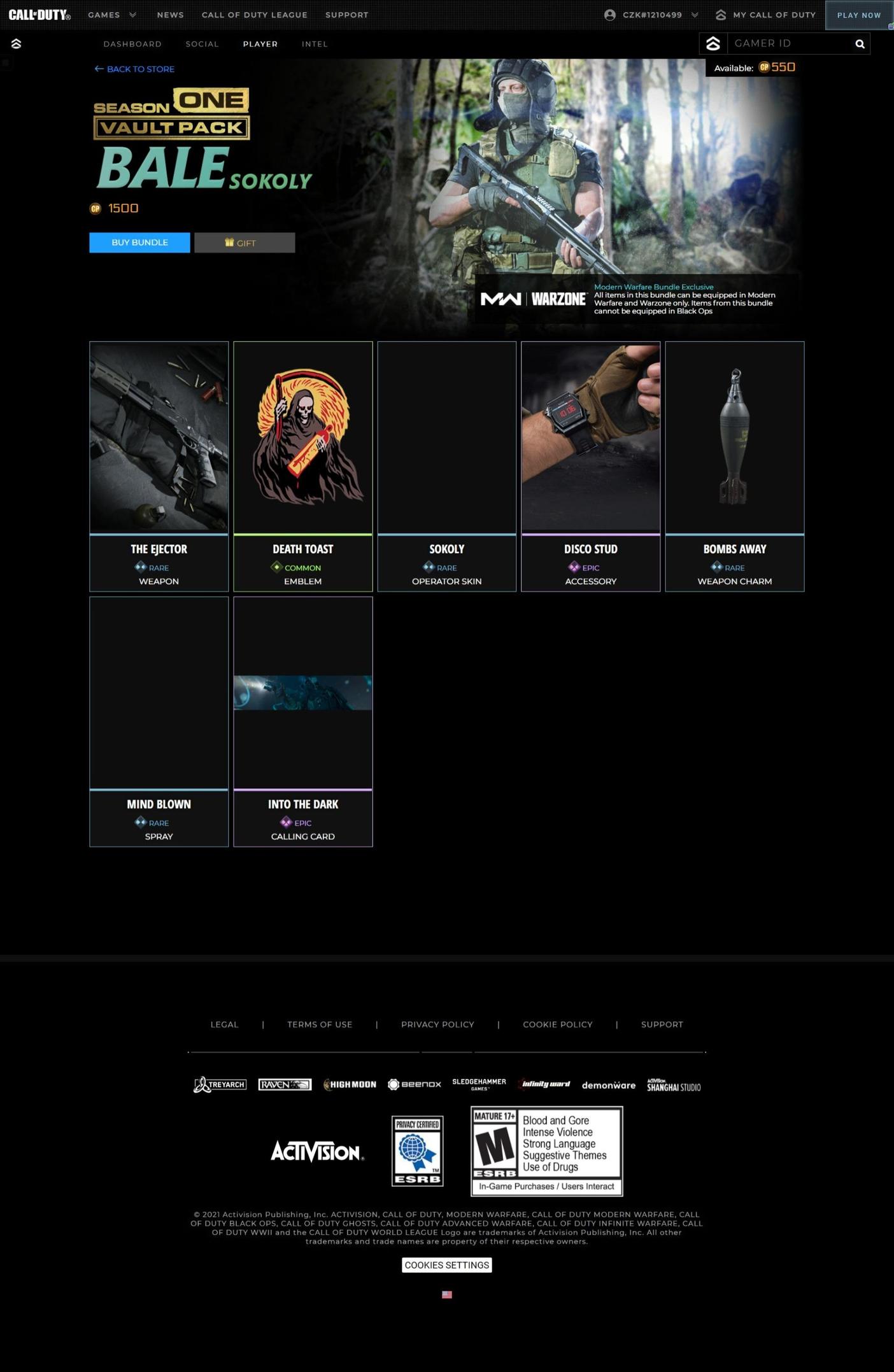This screenshot has height=1372, width=894.
Task: Type in the Gamer ID search field
Action: click(x=790, y=43)
